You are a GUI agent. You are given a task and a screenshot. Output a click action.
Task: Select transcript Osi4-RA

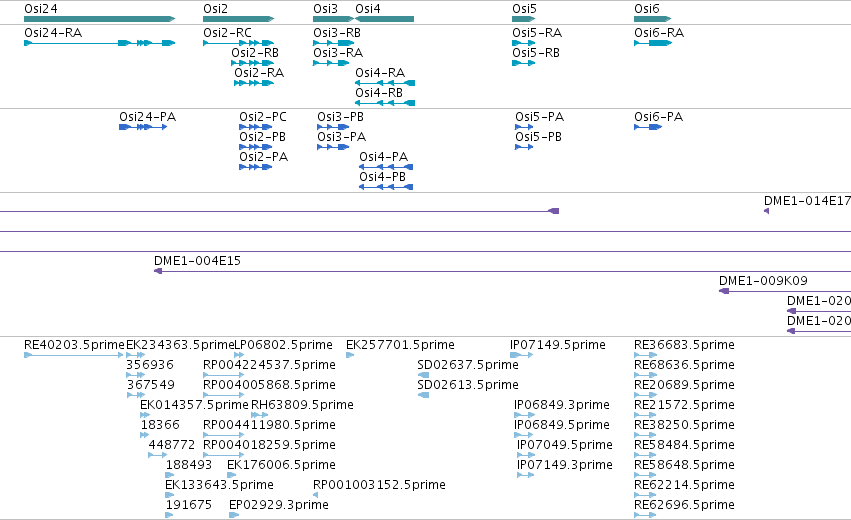pos(385,83)
